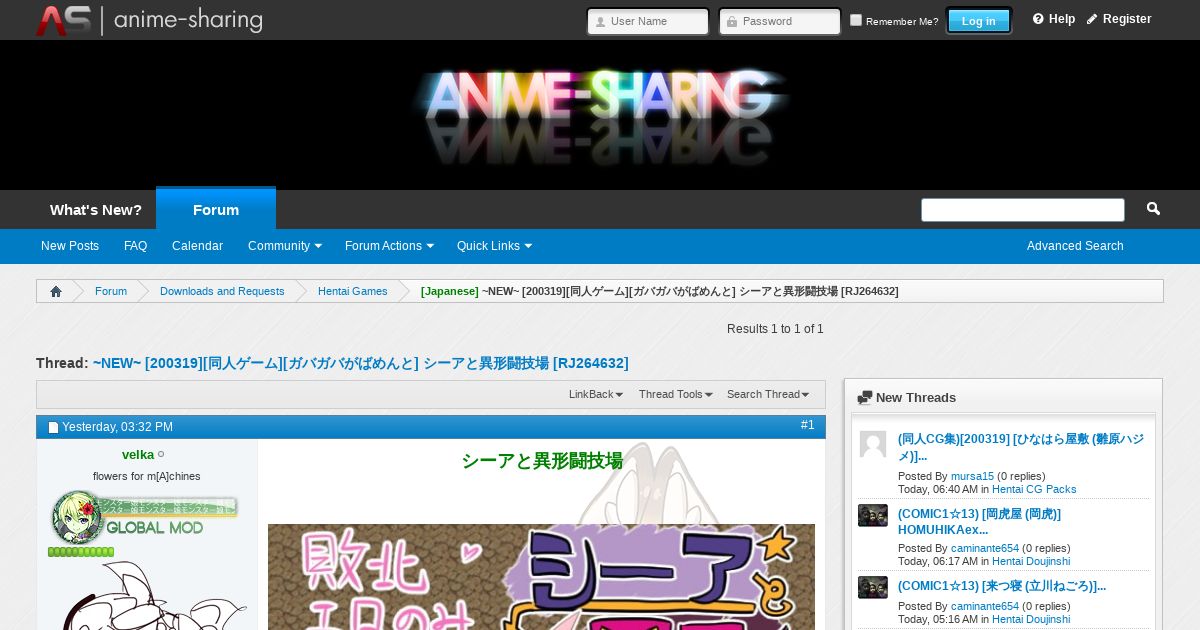
Task: Open the Hentai CG Packs forum link
Action: pyautogui.click(x=1034, y=490)
